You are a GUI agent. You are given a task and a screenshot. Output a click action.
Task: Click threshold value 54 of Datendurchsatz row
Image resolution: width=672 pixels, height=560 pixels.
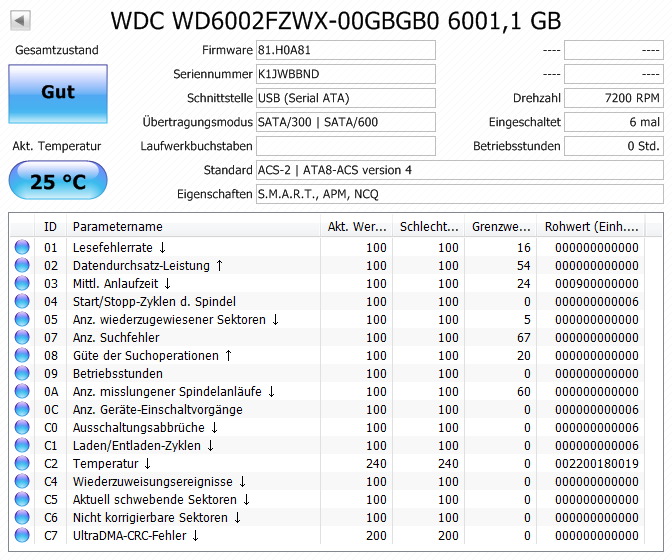pyautogui.click(x=523, y=266)
